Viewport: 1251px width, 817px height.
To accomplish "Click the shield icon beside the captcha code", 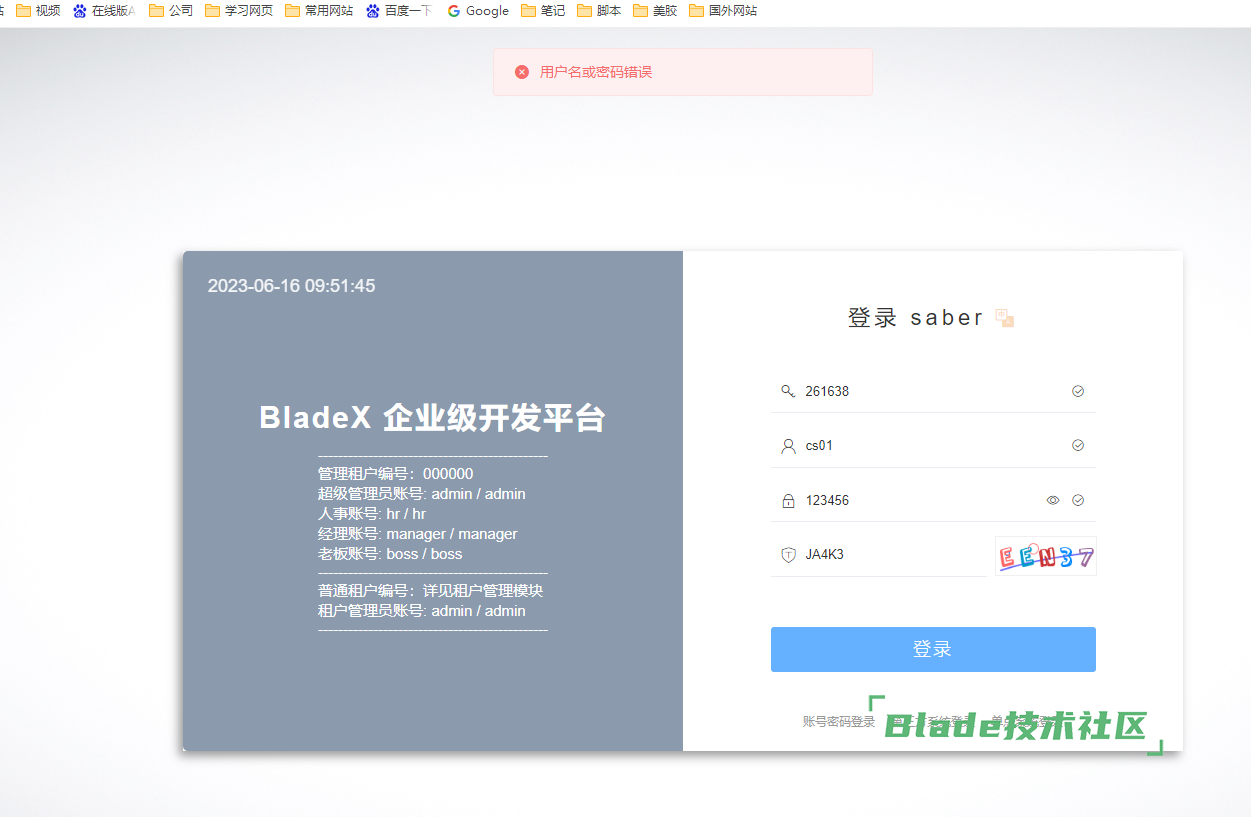I will pyautogui.click(x=788, y=555).
